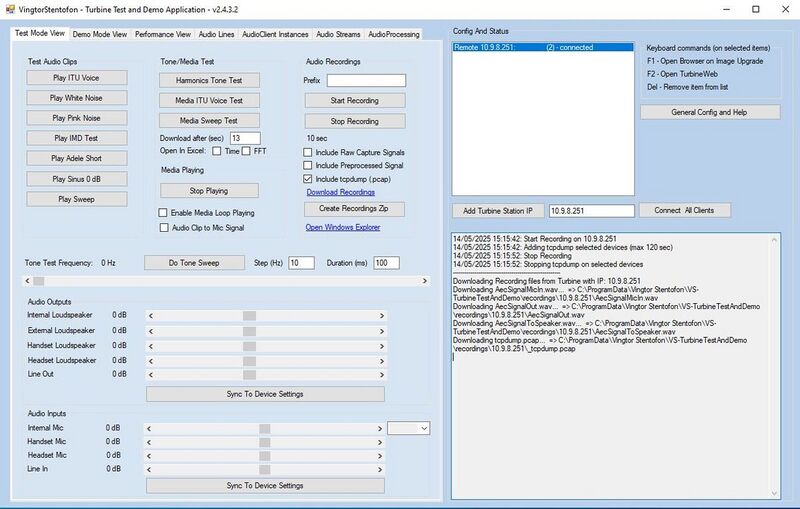Run the Harmonics Tone Test
This screenshot has width=800, height=509.
point(209,80)
